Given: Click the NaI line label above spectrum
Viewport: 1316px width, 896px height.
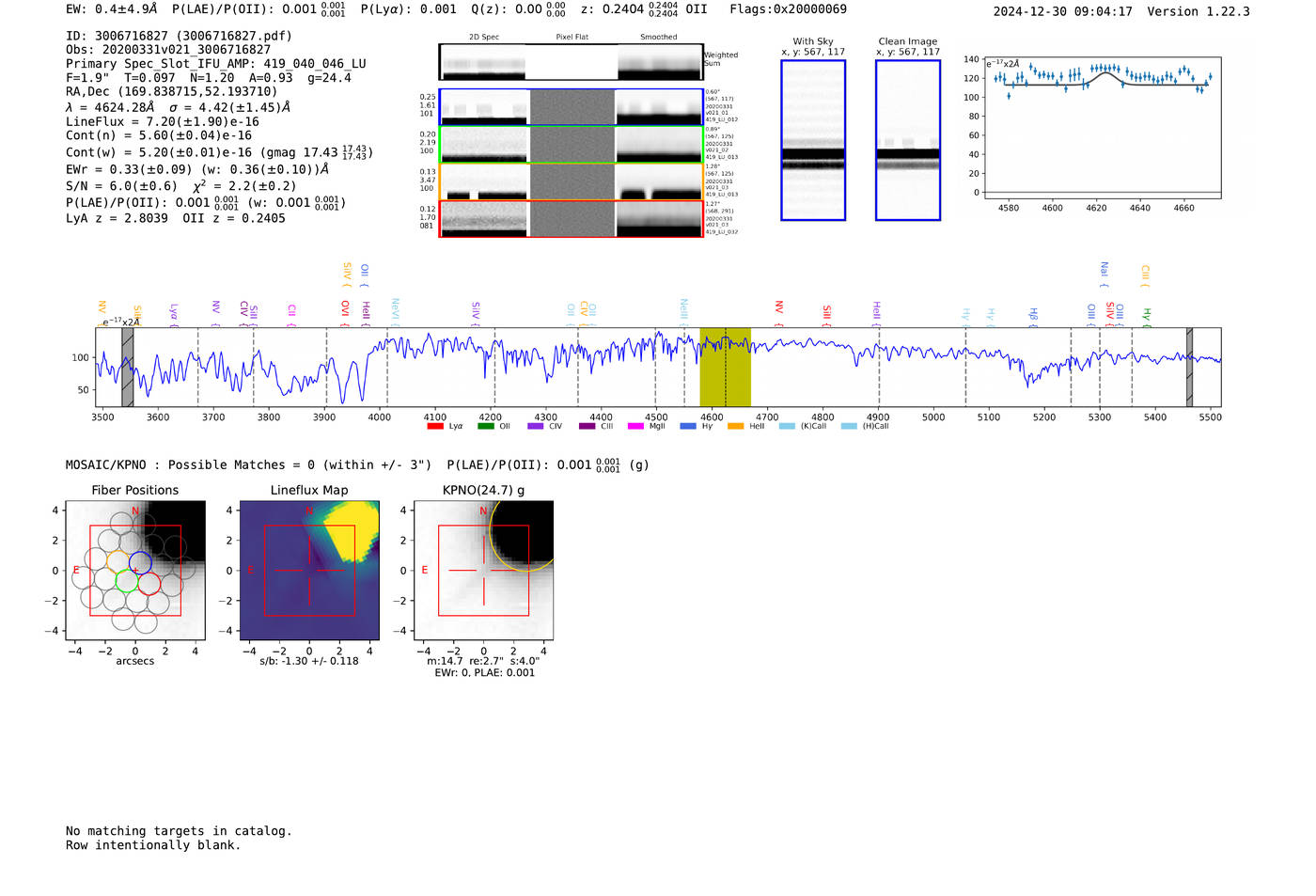Looking at the screenshot, I should click(x=1104, y=275).
